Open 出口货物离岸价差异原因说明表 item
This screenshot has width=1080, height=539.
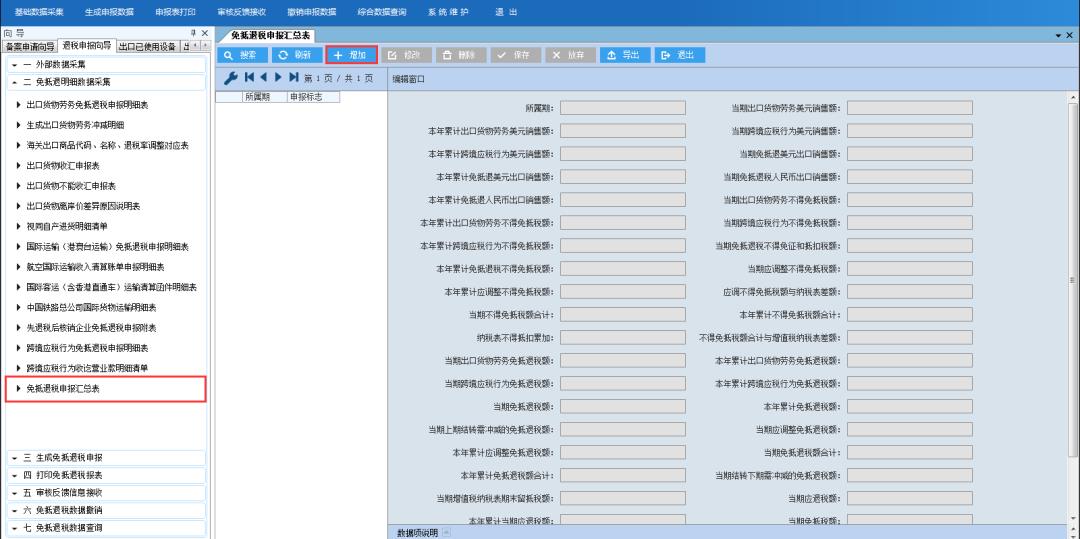(83, 206)
